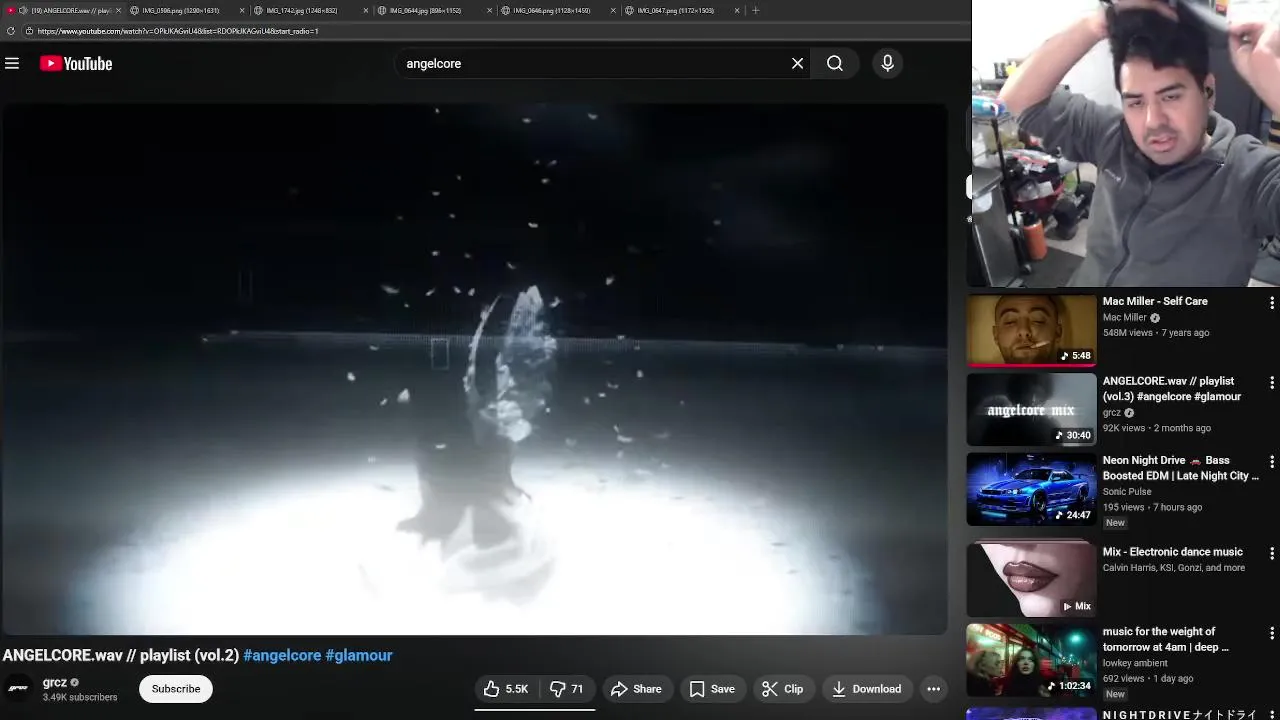
Task: Start voice search with the microphone
Action: tap(887, 63)
